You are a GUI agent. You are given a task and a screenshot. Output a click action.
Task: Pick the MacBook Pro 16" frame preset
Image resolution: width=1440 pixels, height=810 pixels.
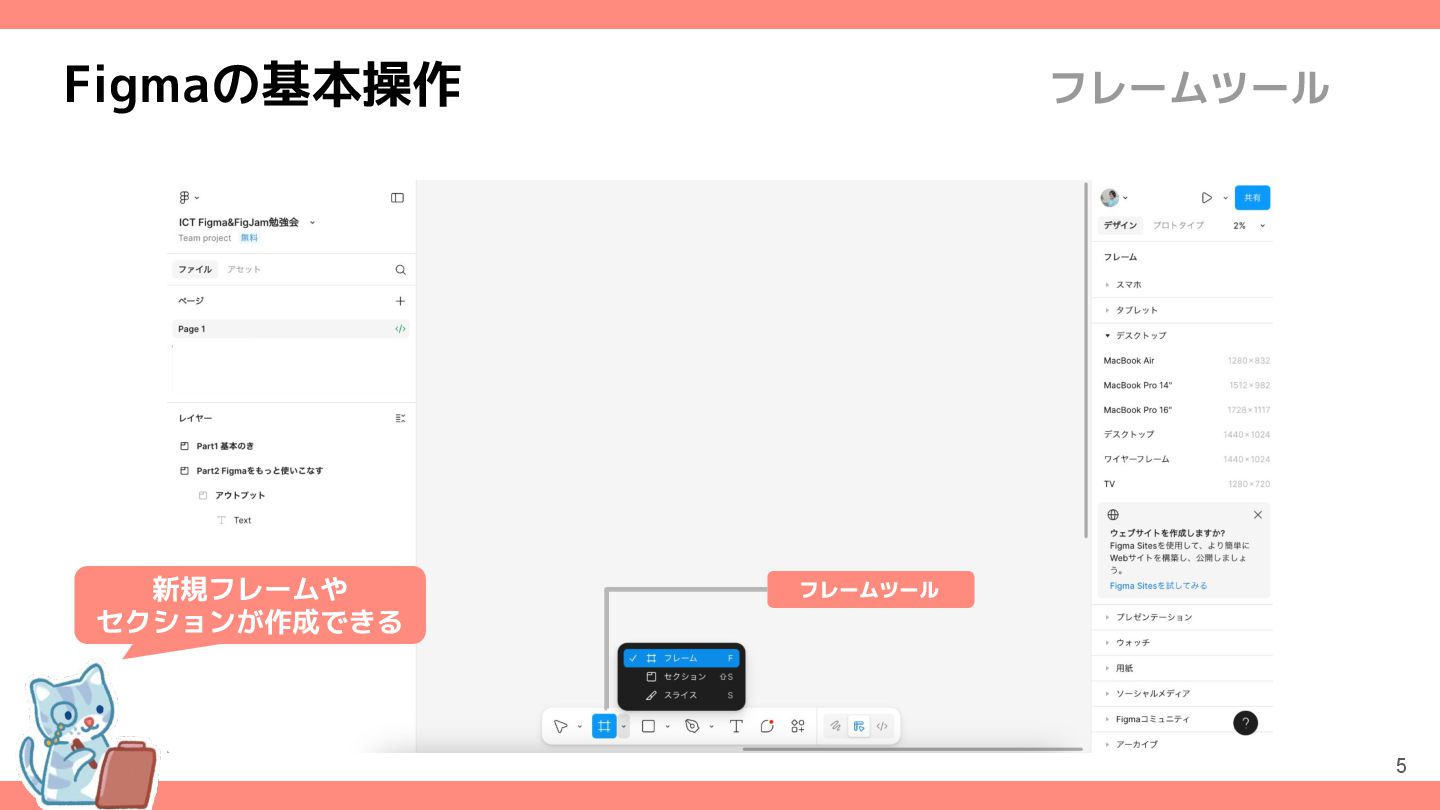tap(1185, 410)
